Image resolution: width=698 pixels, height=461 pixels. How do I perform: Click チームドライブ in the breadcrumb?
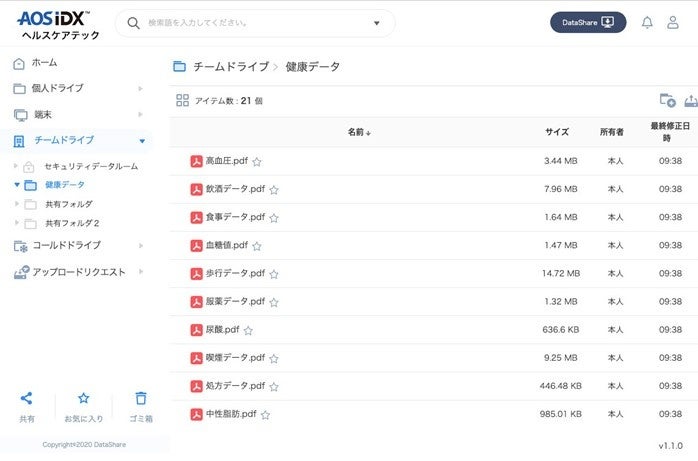[x=231, y=67]
